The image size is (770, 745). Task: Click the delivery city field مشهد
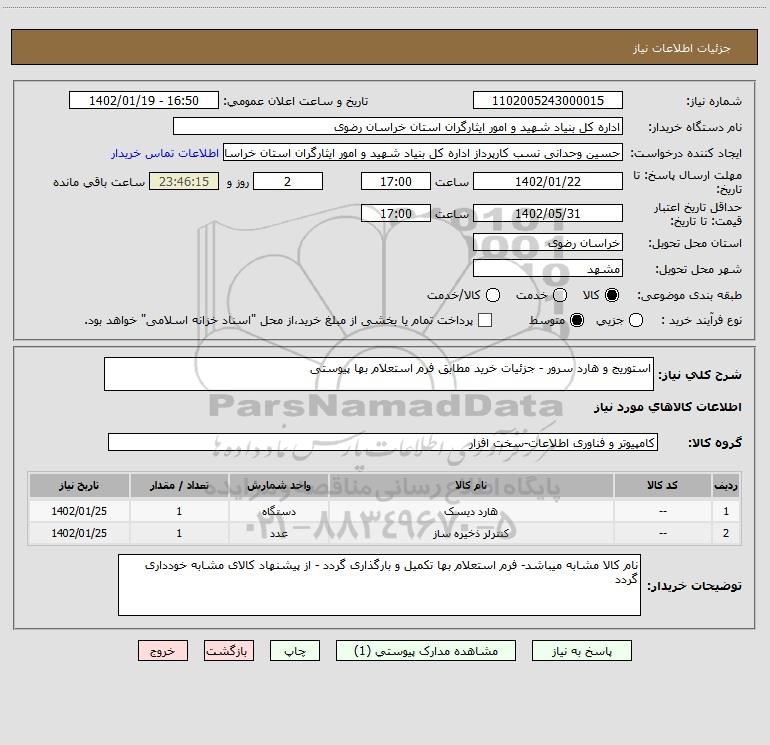click(x=548, y=268)
